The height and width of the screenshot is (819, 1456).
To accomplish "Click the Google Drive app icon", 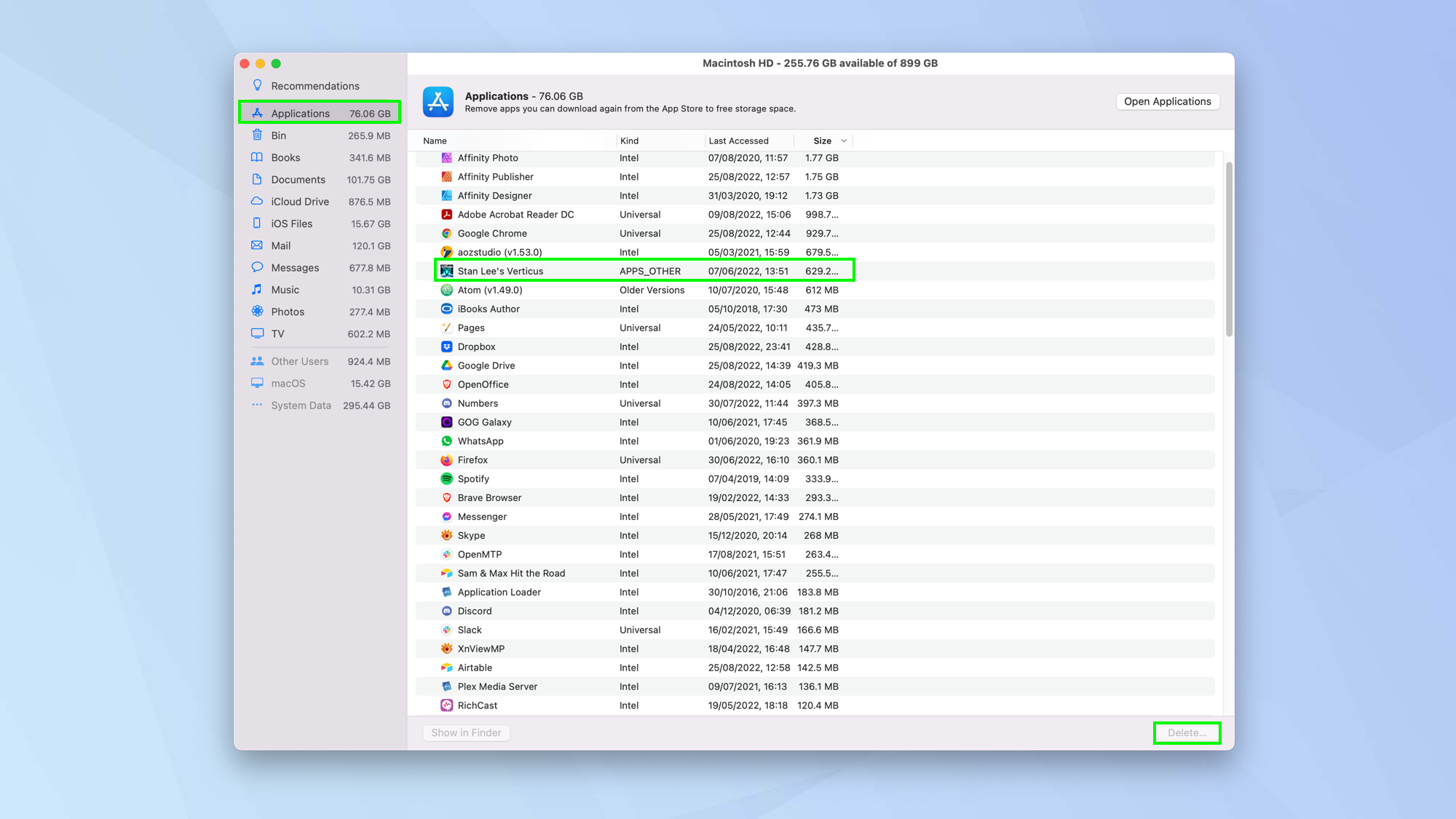I will pos(447,365).
